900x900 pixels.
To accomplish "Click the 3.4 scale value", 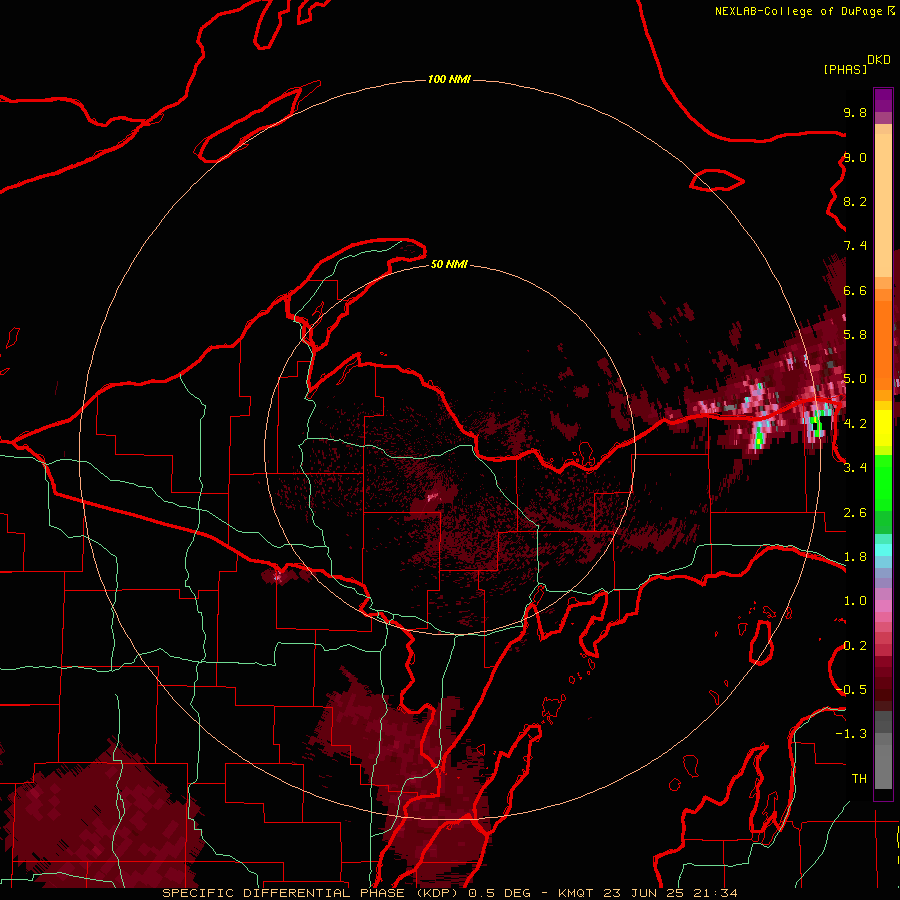I will coord(855,468).
